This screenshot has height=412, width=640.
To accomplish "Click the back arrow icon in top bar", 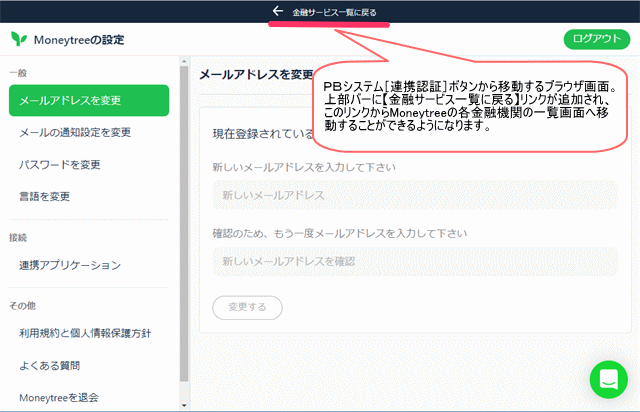I will coord(278,11).
